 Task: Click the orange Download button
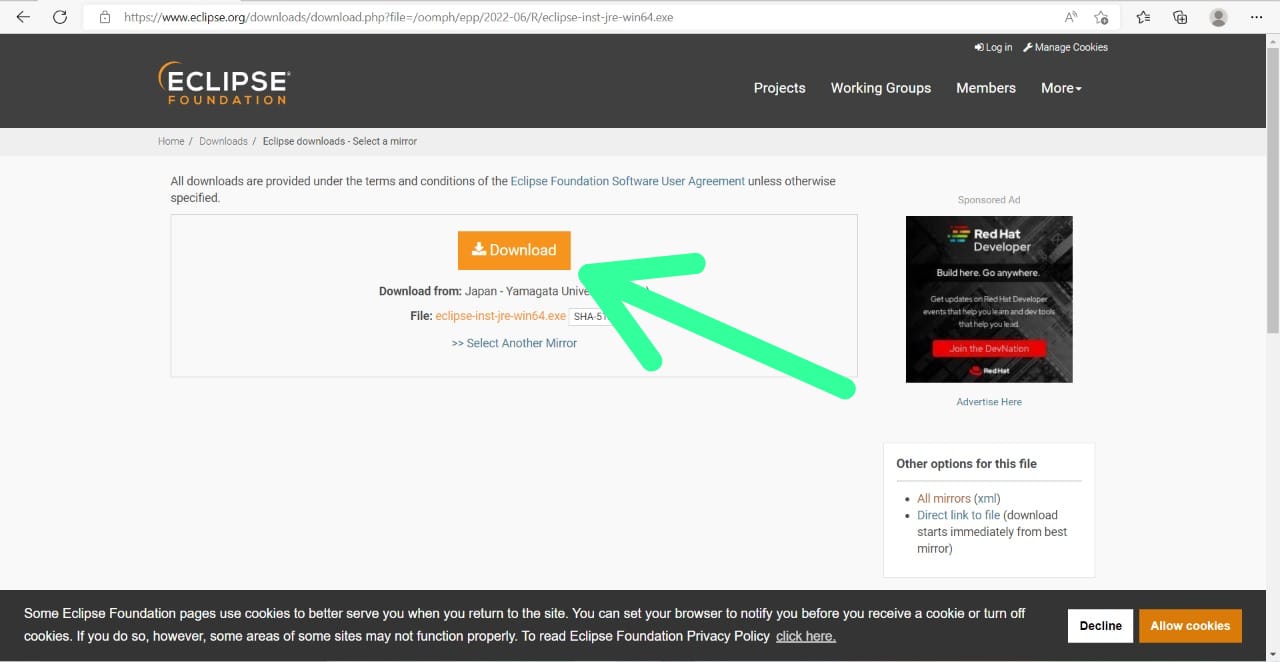click(x=514, y=250)
